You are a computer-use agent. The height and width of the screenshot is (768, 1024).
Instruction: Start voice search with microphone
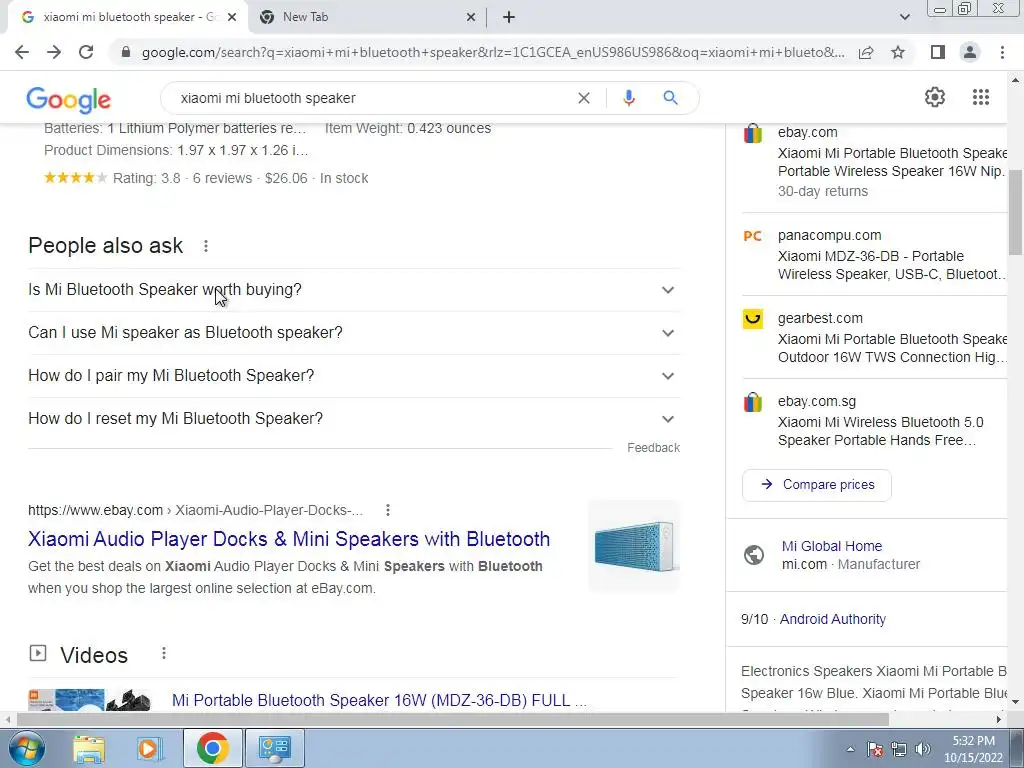click(628, 98)
